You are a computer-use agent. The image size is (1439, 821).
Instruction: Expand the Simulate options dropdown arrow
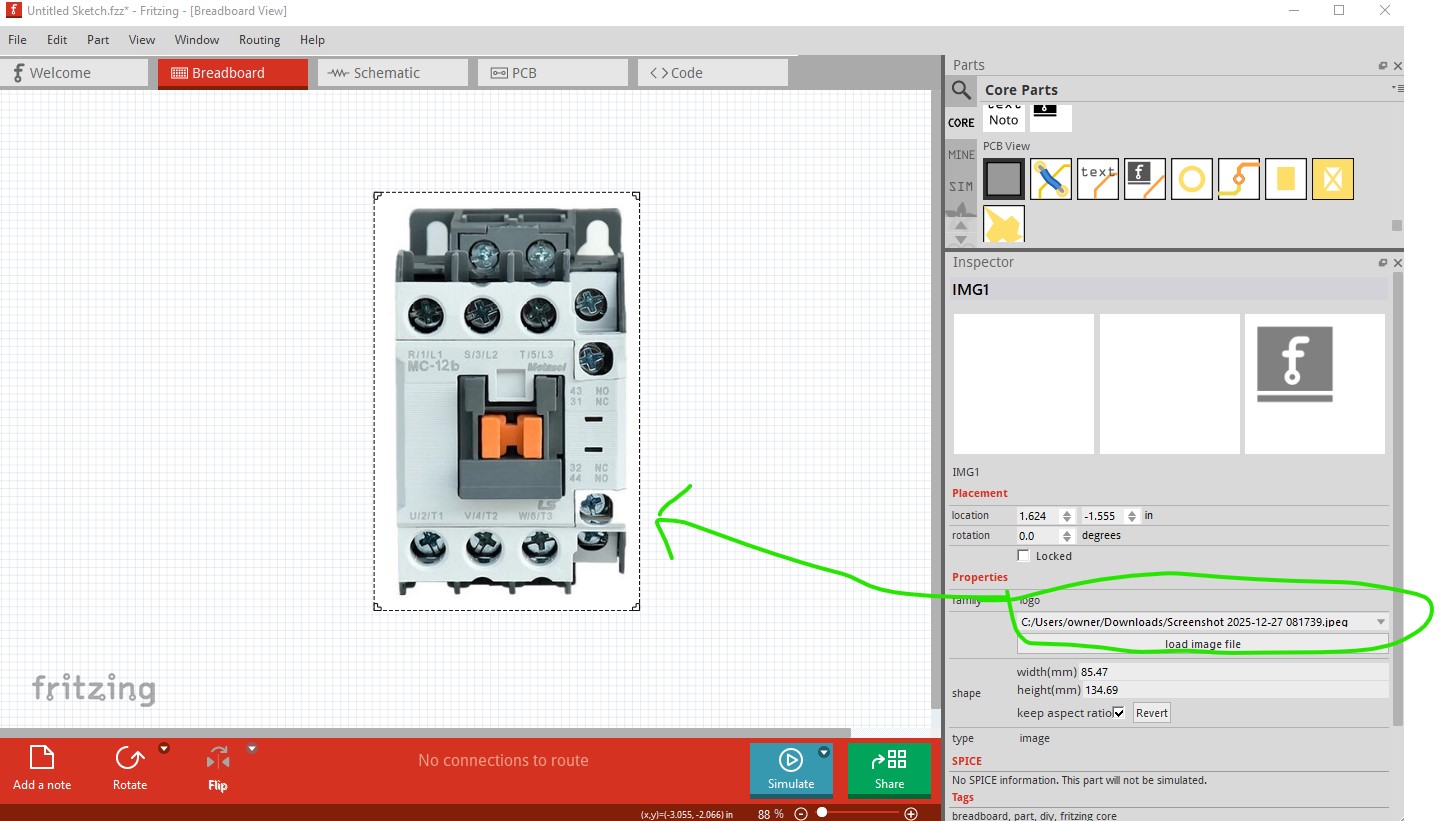coord(824,752)
